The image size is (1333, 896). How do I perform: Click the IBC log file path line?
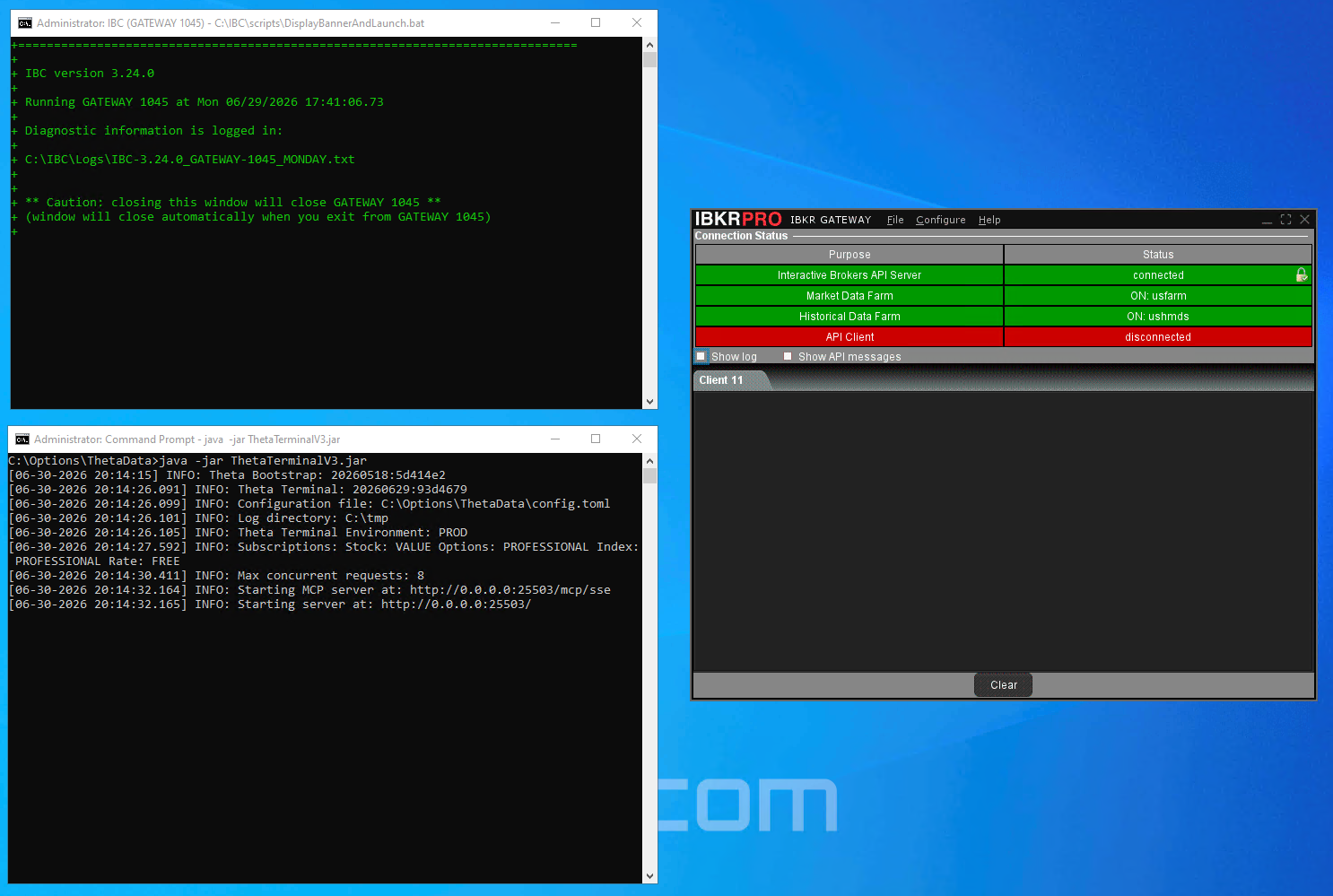189,160
